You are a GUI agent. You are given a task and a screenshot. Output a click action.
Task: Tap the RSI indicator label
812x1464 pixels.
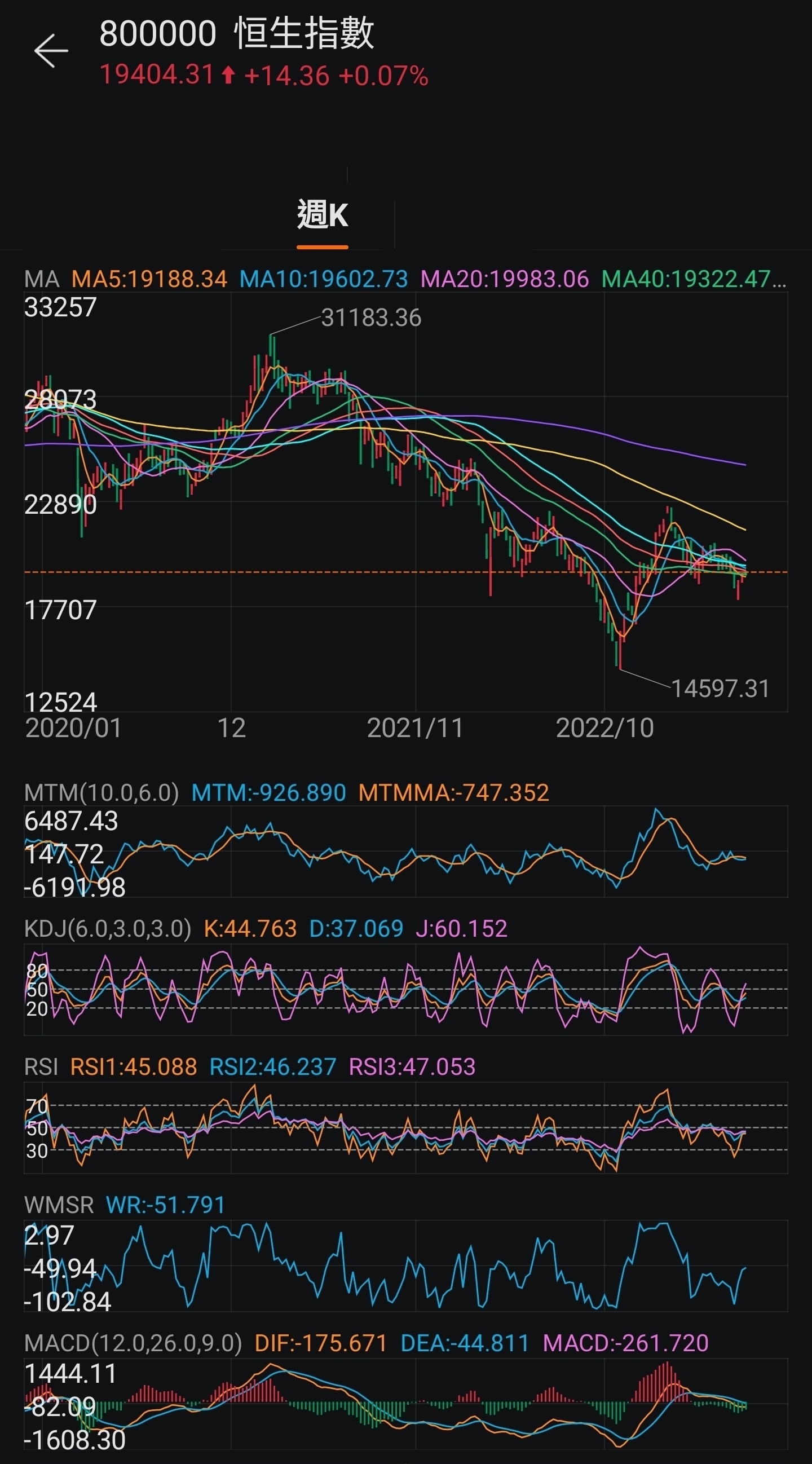point(42,1067)
